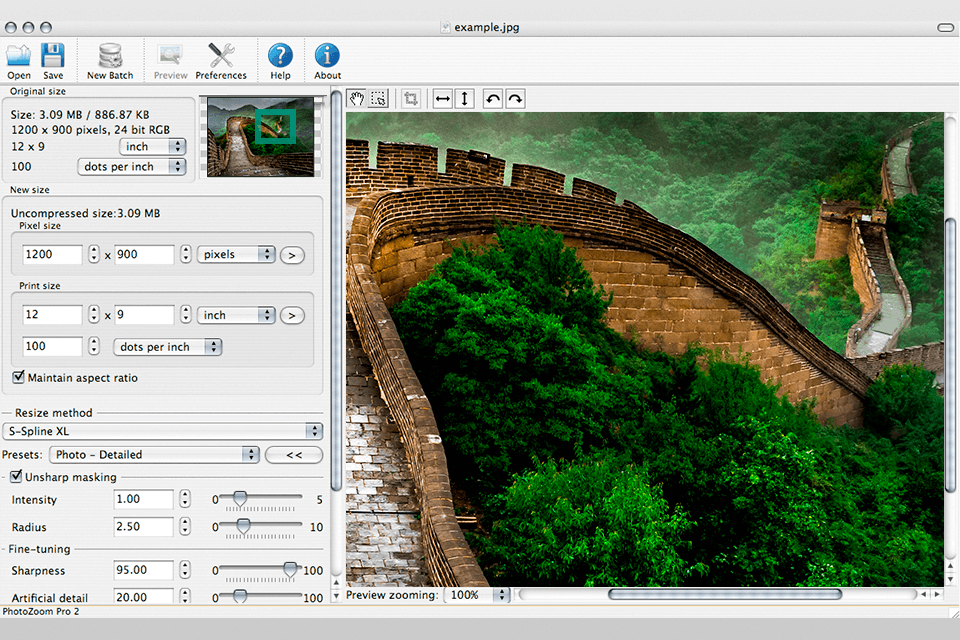This screenshot has height=640, width=960.
Task: Click the Sharpness stepper arrows
Action: point(185,570)
